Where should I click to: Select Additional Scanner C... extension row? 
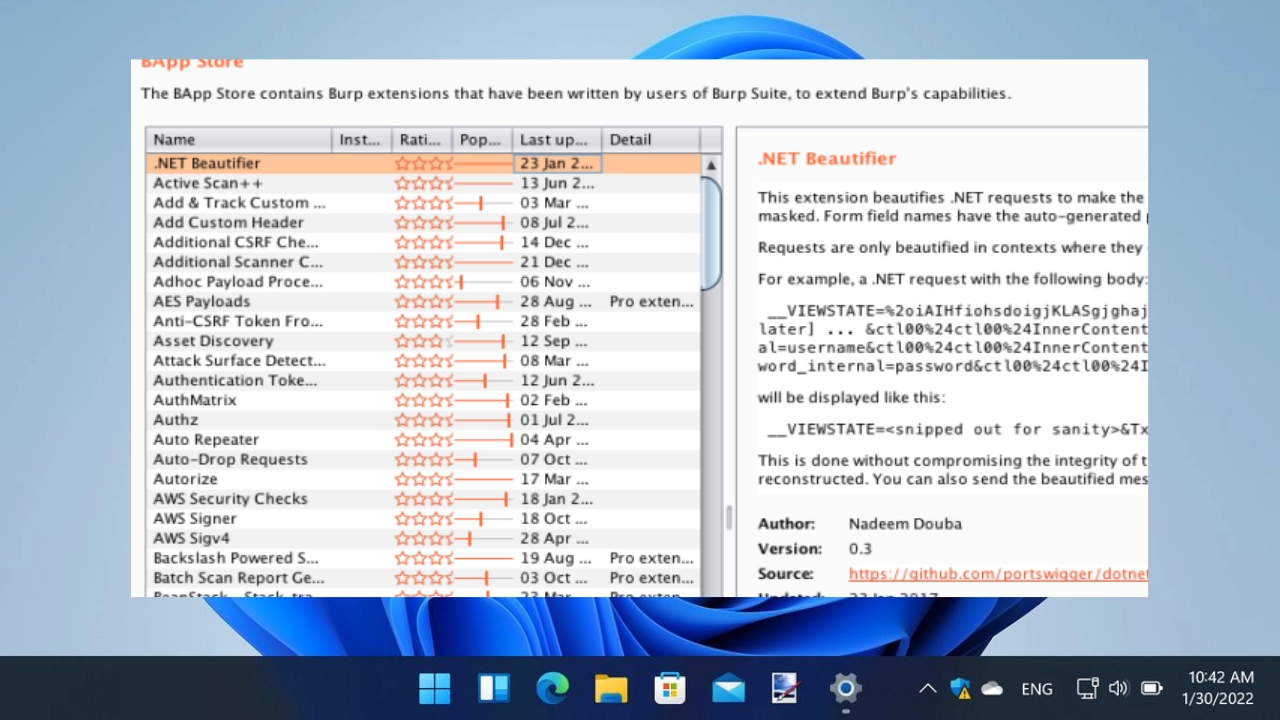click(x=423, y=262)
